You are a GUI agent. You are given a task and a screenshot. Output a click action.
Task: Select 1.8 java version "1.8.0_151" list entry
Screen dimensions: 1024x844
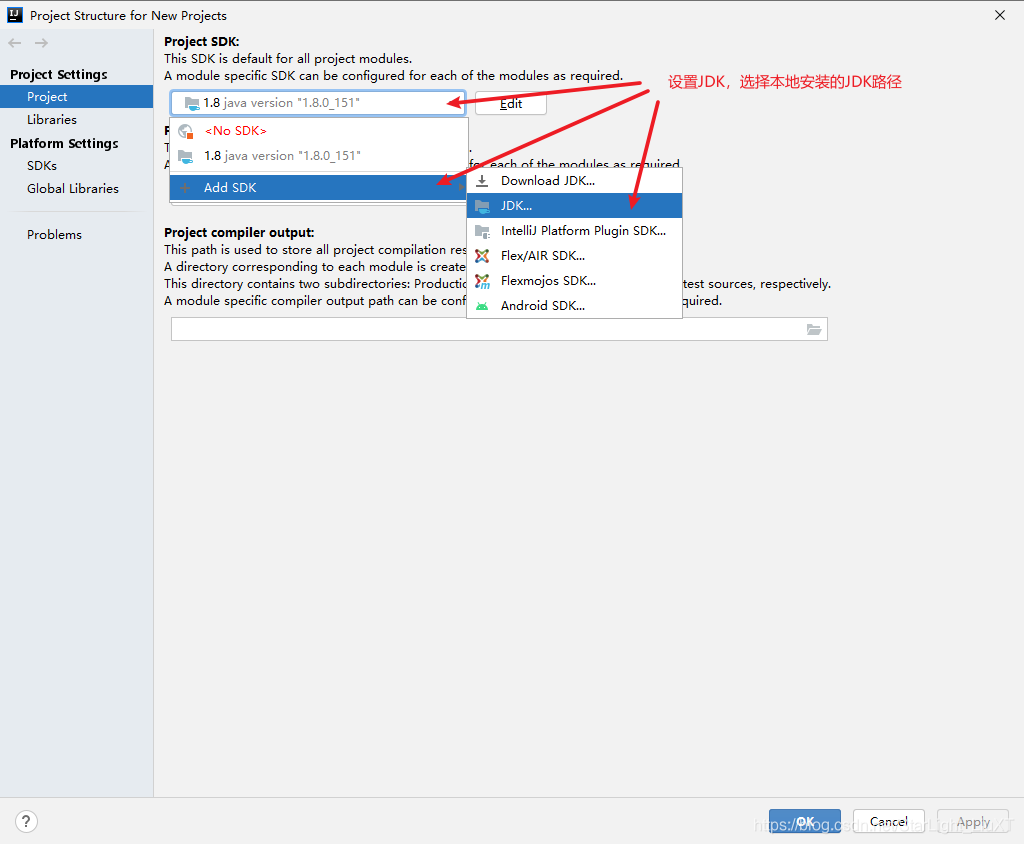319,156
